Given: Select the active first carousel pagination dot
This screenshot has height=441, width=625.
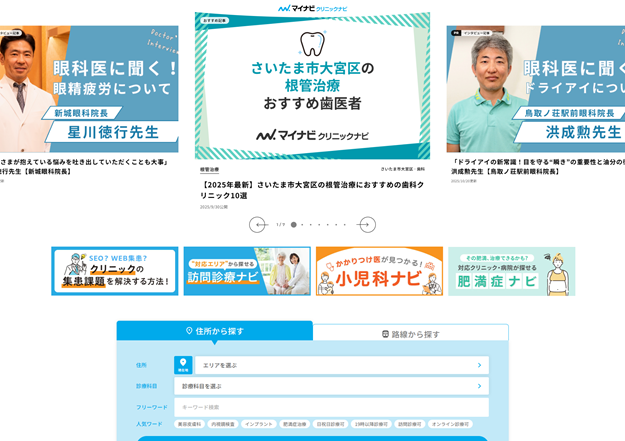Looking at the screenshot, I should click(294, 224).
